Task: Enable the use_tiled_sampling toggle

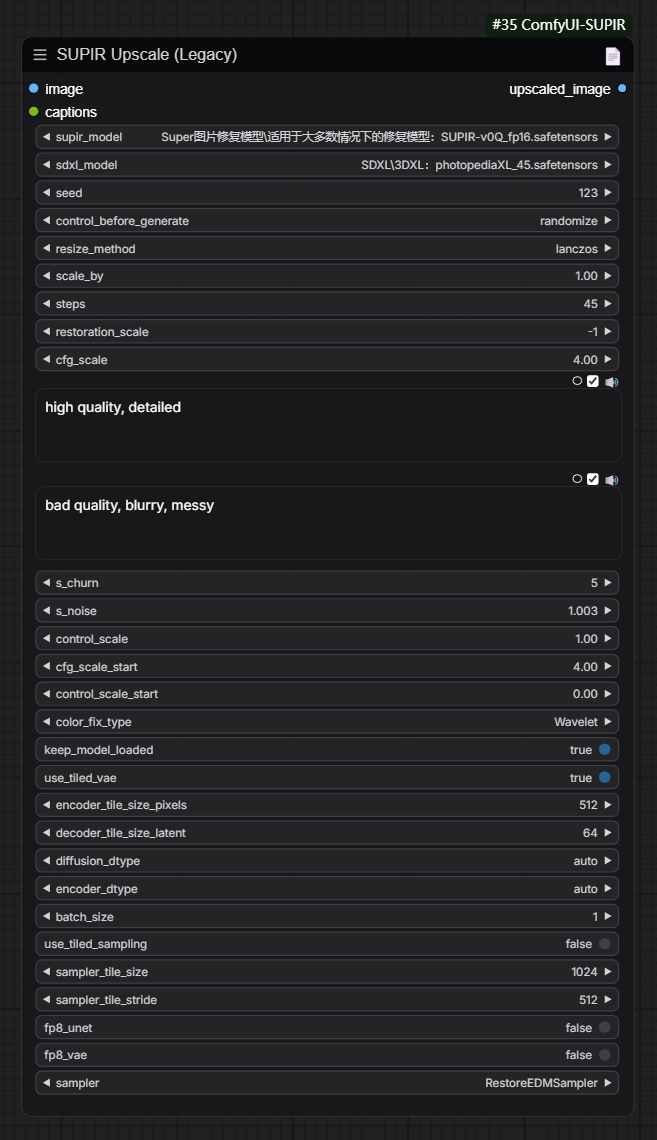Action: click(x=604, y=944)
